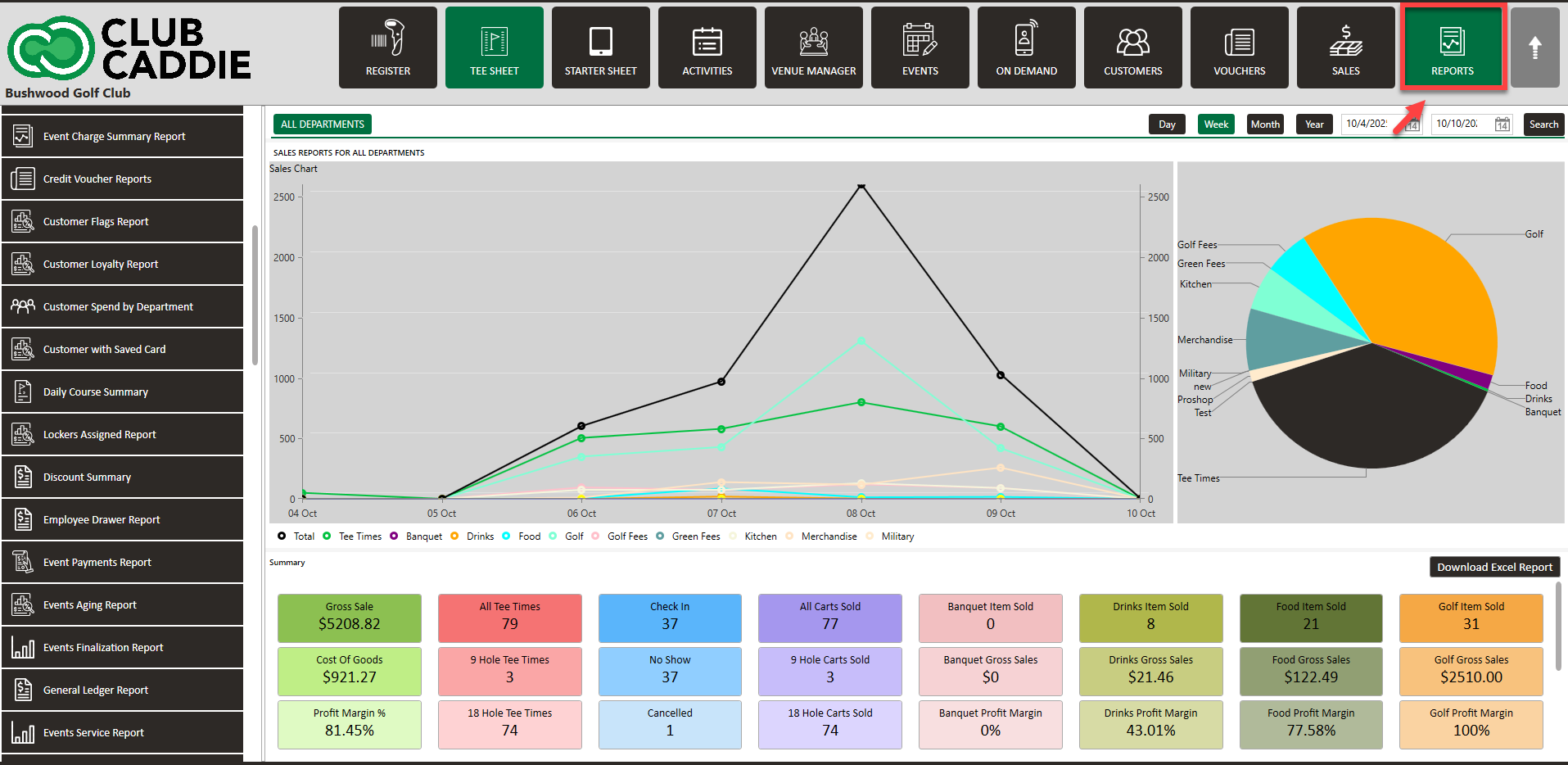Image resolution: width=1568 pixels, height=765 pixels.
Task: Click the up arrow collapse button
Action: (1534, 48)
